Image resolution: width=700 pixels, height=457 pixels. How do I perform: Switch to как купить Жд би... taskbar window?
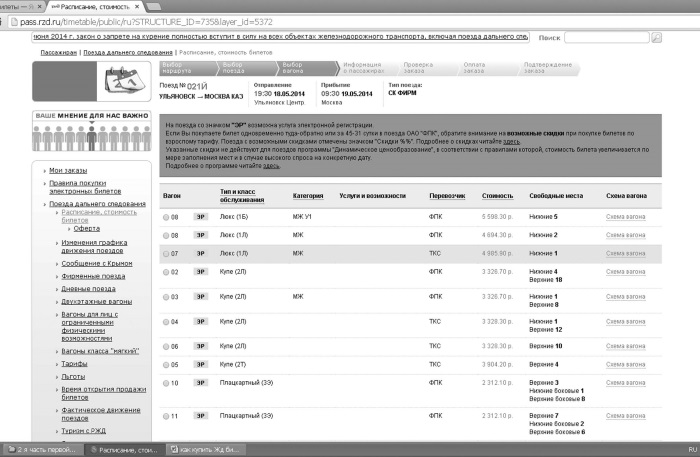click(x=205, y=449)
